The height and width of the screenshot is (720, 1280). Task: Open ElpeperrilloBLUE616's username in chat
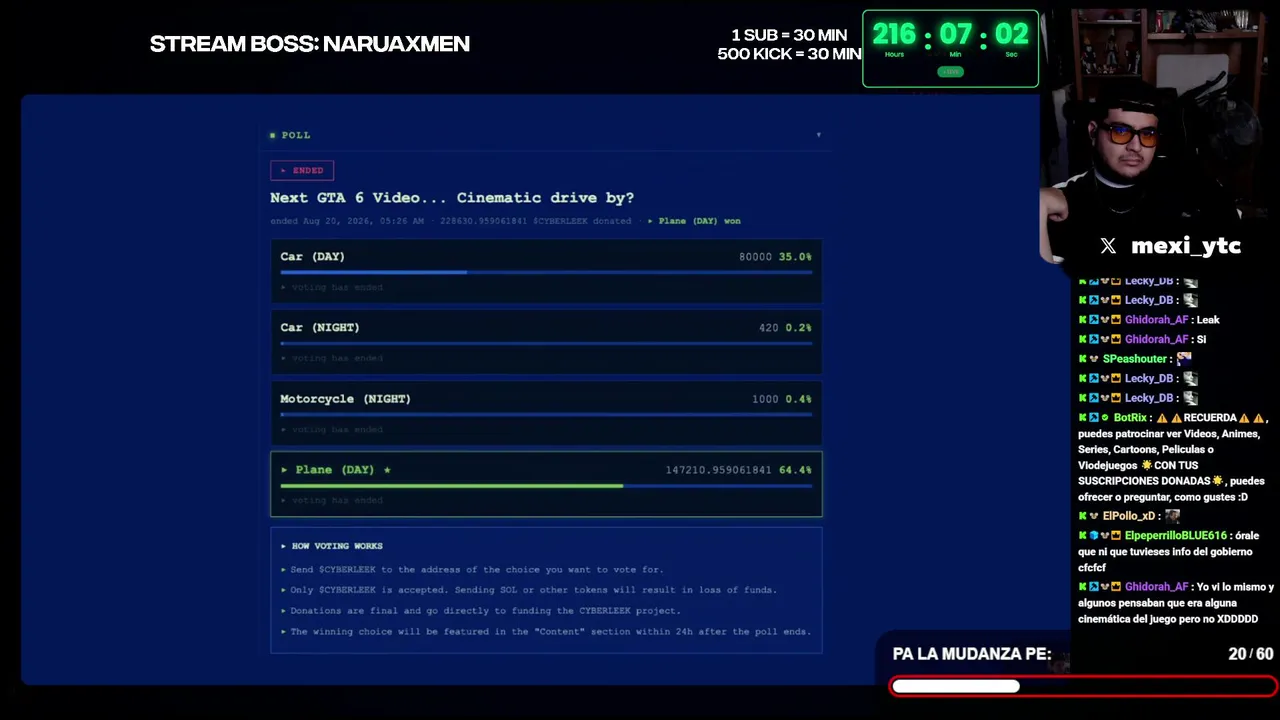(x=1176, y=535)
